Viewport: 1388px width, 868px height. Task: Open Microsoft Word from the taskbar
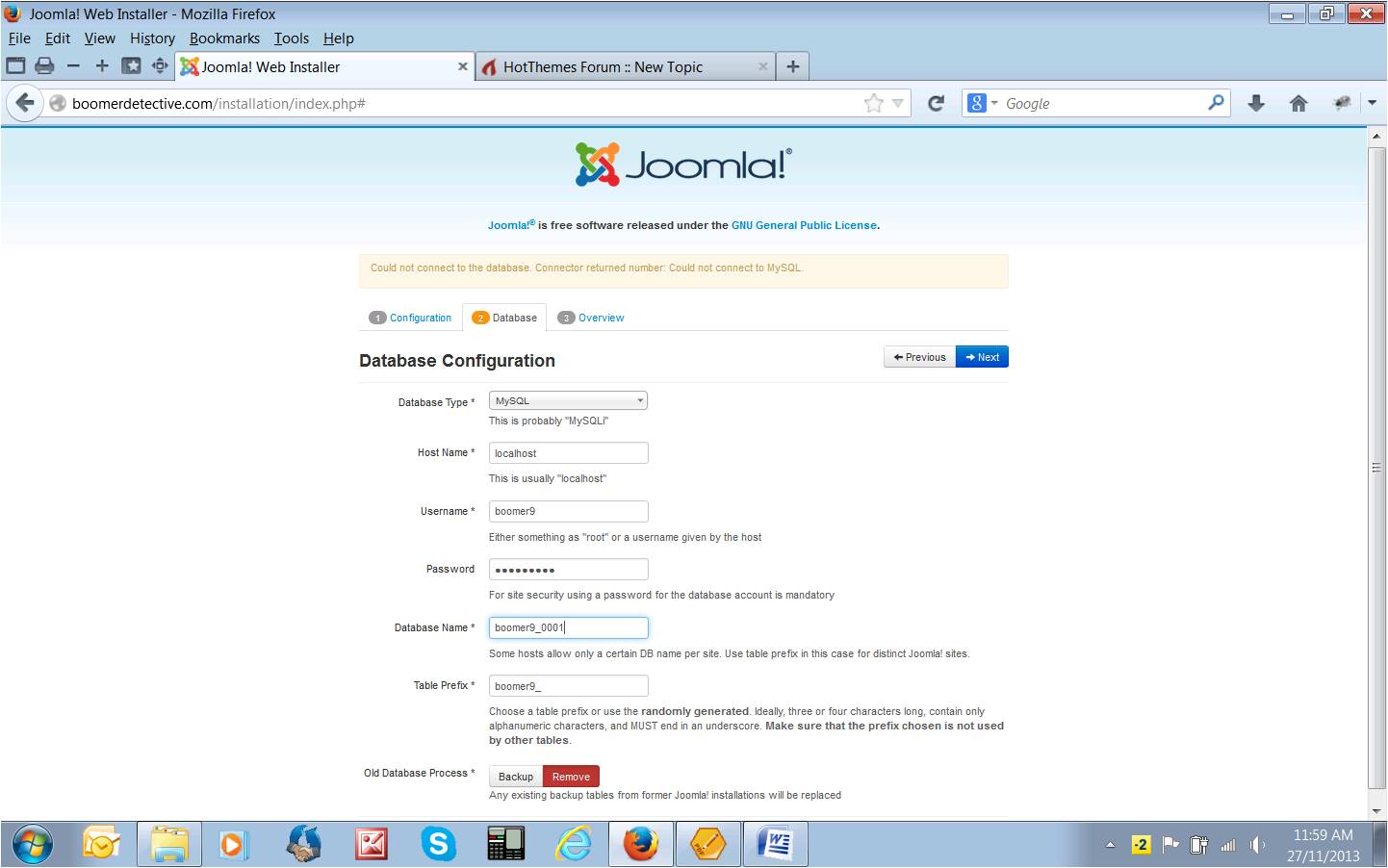point(776,845)
